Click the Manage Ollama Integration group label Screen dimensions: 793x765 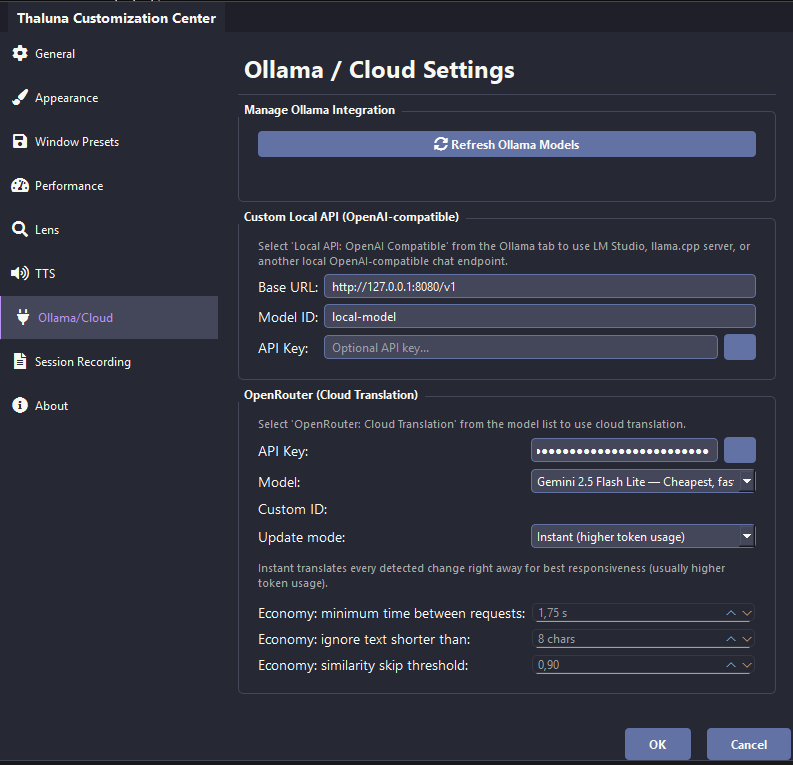[x=319, y=110]
